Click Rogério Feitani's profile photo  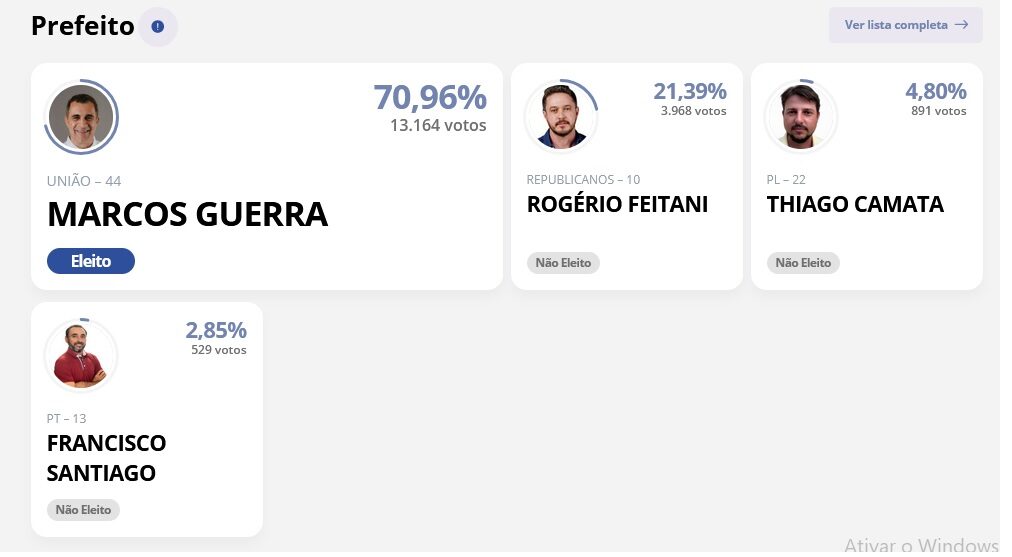pos(561,116)
